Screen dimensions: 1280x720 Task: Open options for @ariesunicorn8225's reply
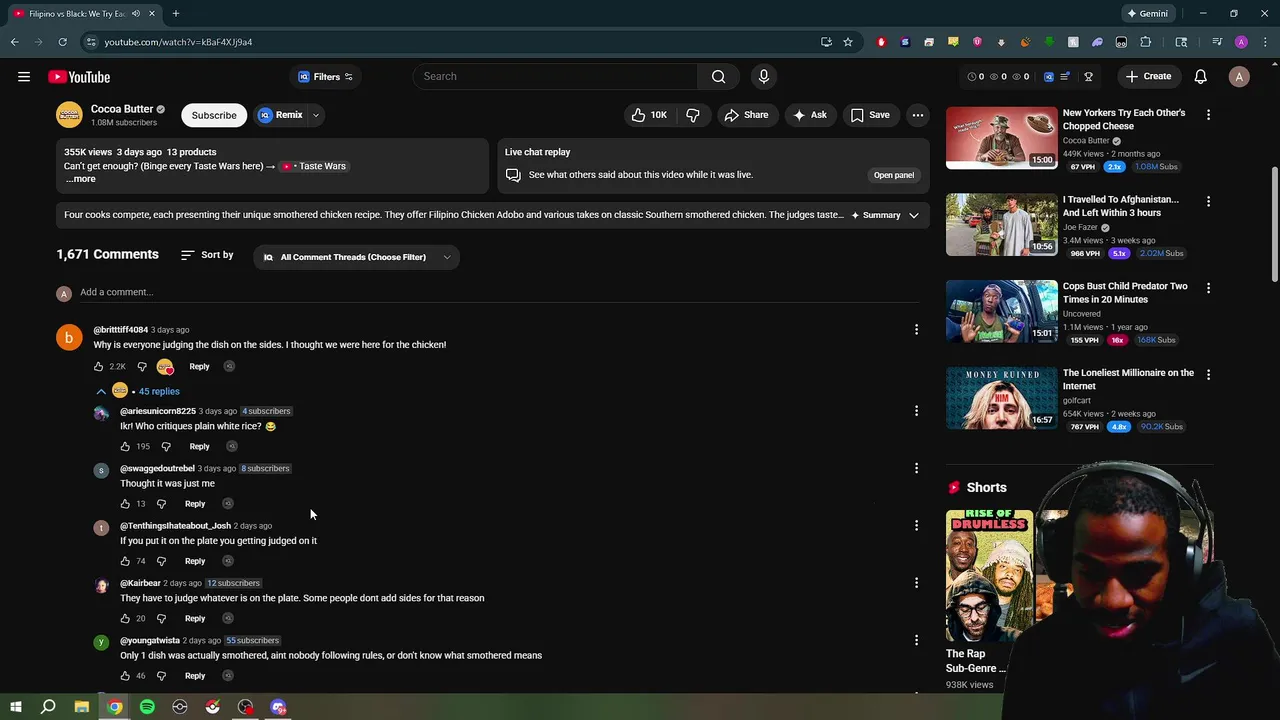pyautogui.click(x=916, y=411)
